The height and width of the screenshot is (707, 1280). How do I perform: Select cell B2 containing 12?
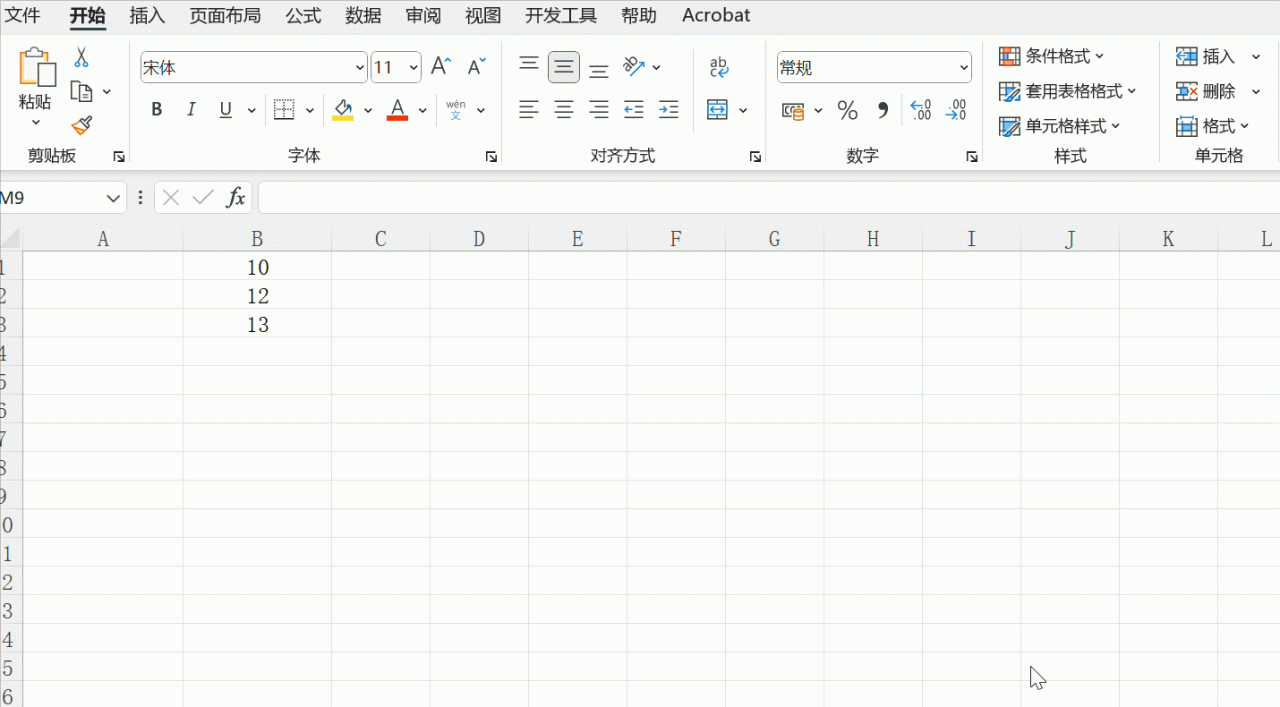[x=257, y=296]
